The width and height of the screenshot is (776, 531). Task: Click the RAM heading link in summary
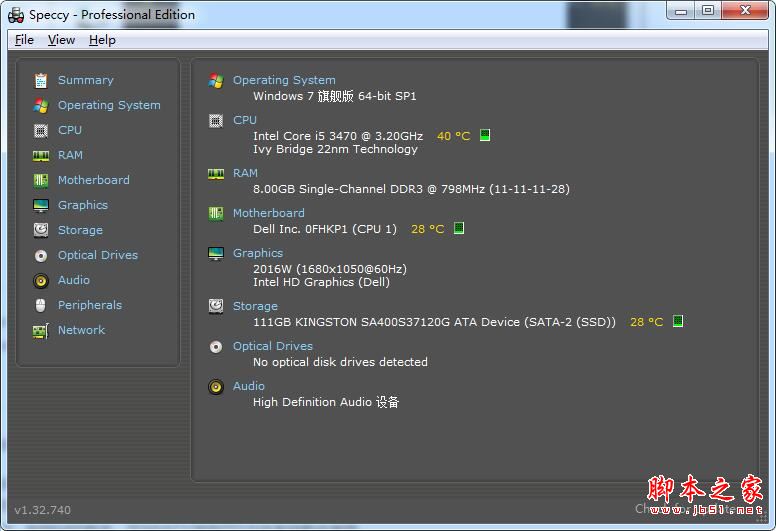[x=245, y=173]
